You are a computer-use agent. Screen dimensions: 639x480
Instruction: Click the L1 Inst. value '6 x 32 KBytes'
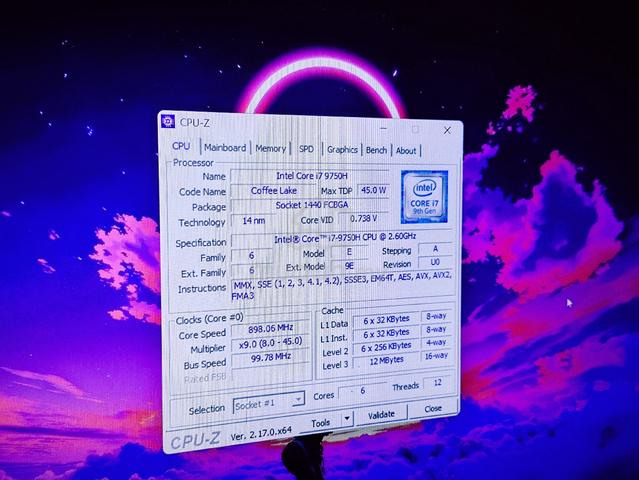(386, 334)
